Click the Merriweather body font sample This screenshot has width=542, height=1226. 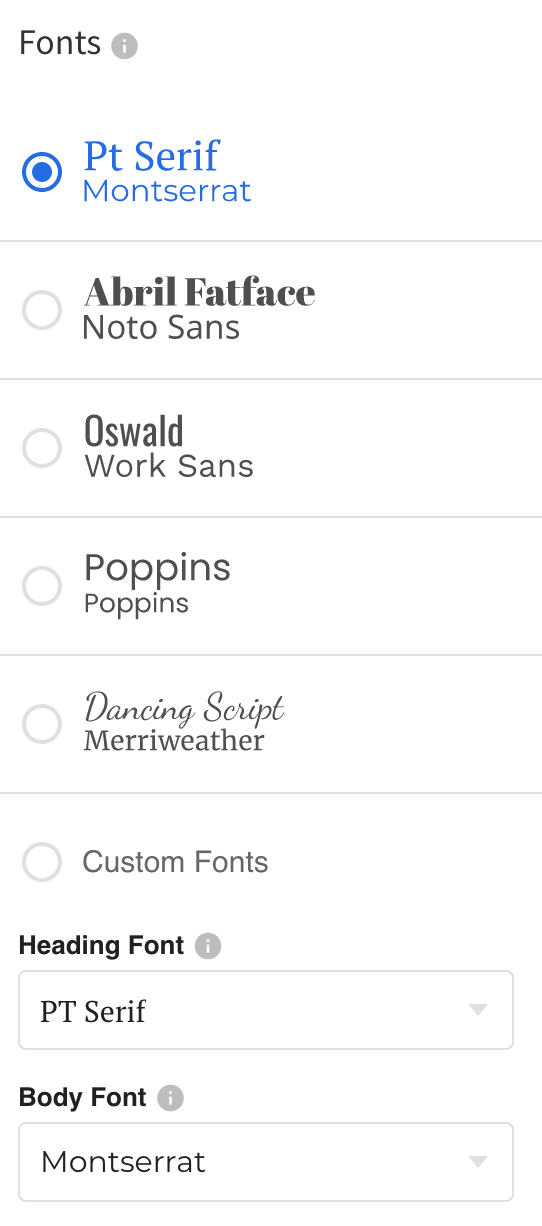click(174, 741)
